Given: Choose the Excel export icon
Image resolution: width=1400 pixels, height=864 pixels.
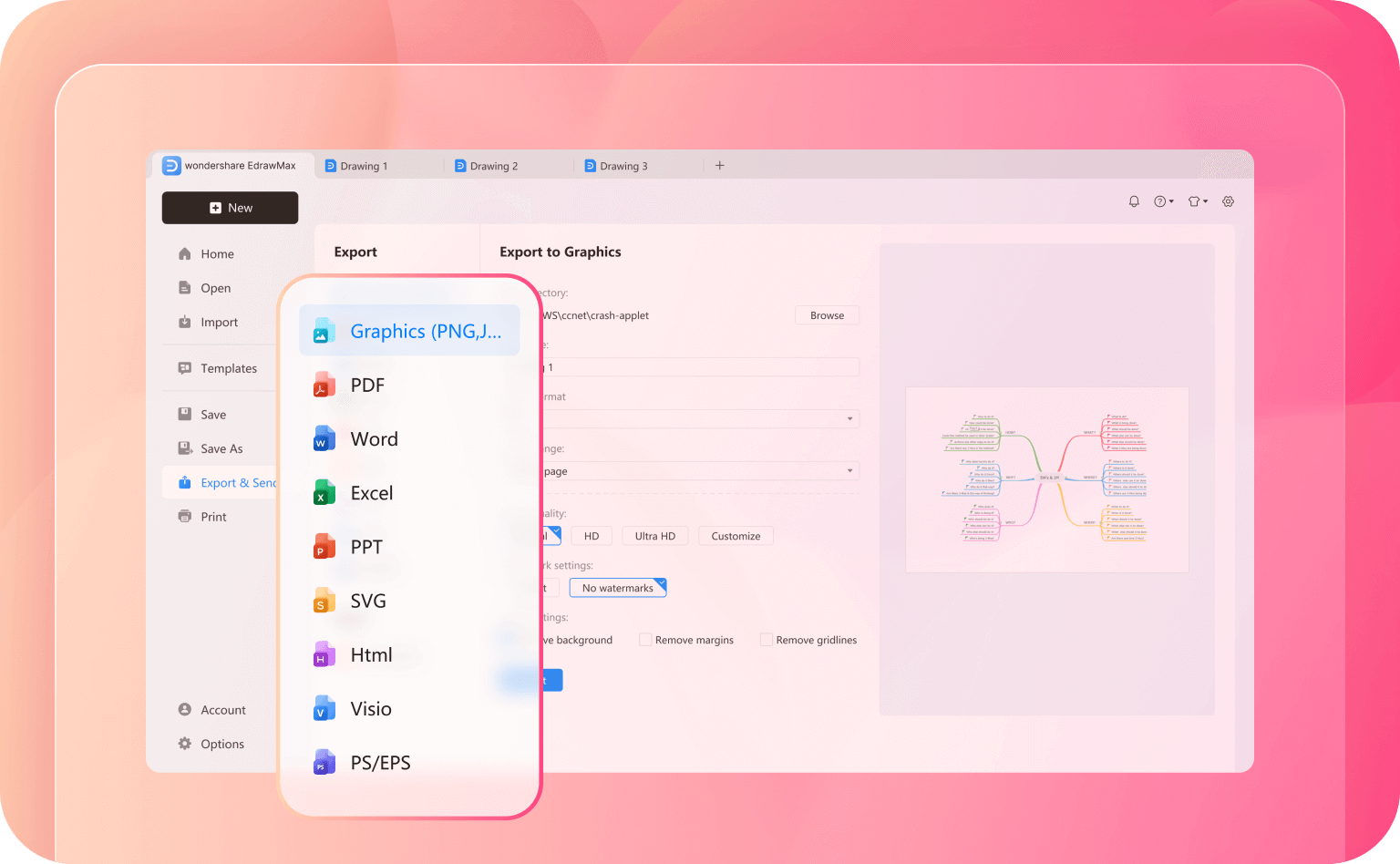Looking at the screenshot, I should pyautogui.click(x=323, y=493).
